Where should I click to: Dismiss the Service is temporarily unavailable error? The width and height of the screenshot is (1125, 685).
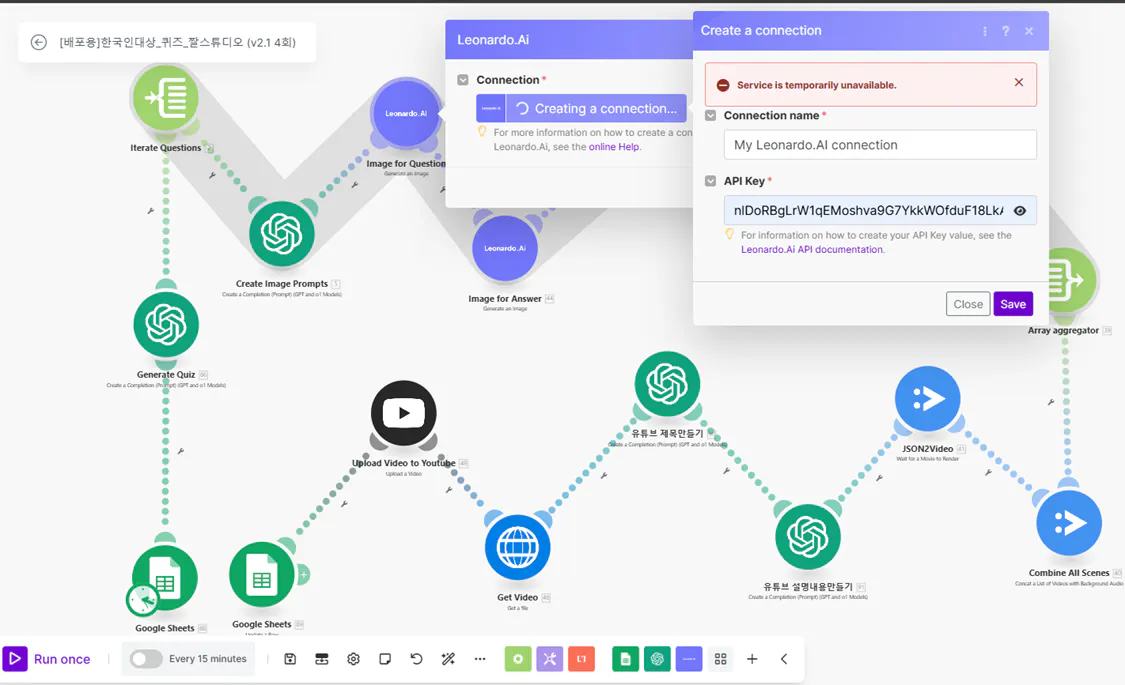[1019, 82]
